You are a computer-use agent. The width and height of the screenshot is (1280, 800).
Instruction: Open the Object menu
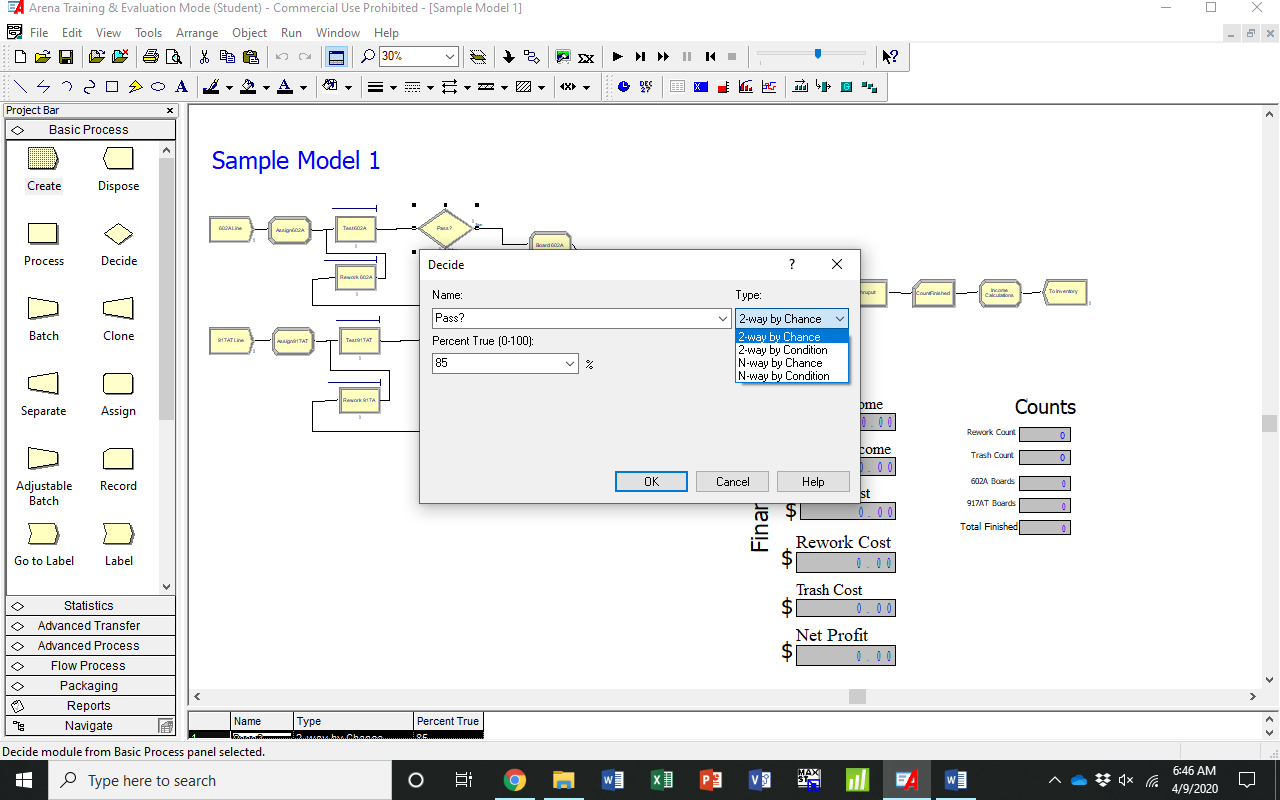point(249,33)
